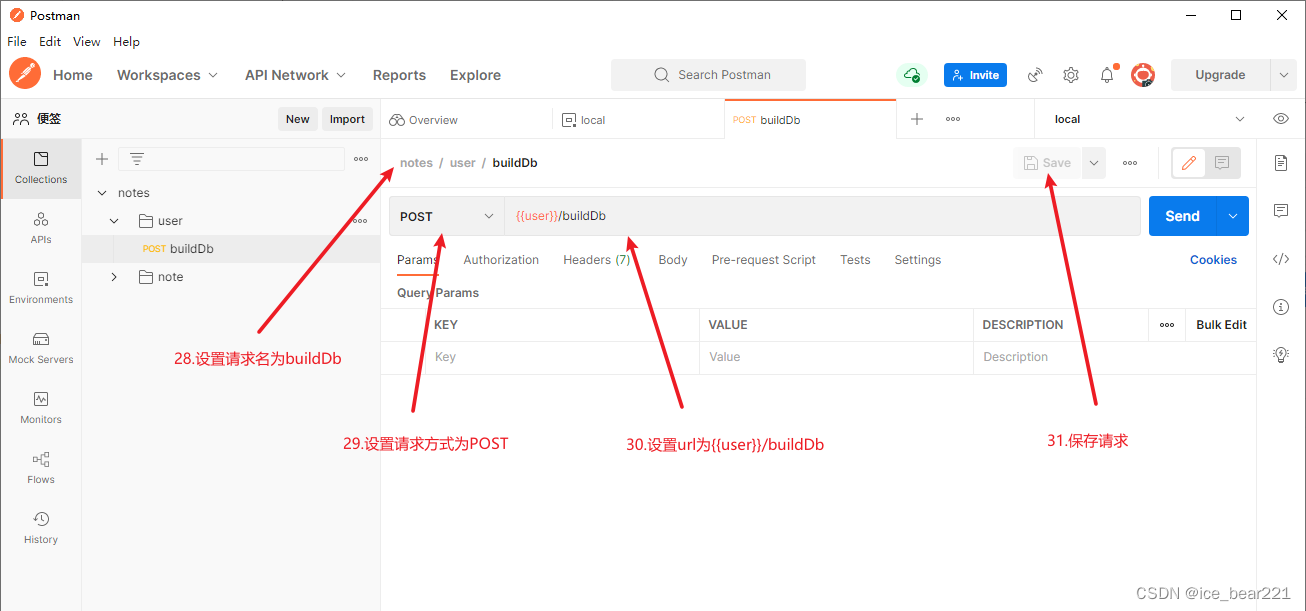Open the related collections lightbulb icon
Screen dimensions: 1306x611
pyautogui.click(x=1281, y=354)
